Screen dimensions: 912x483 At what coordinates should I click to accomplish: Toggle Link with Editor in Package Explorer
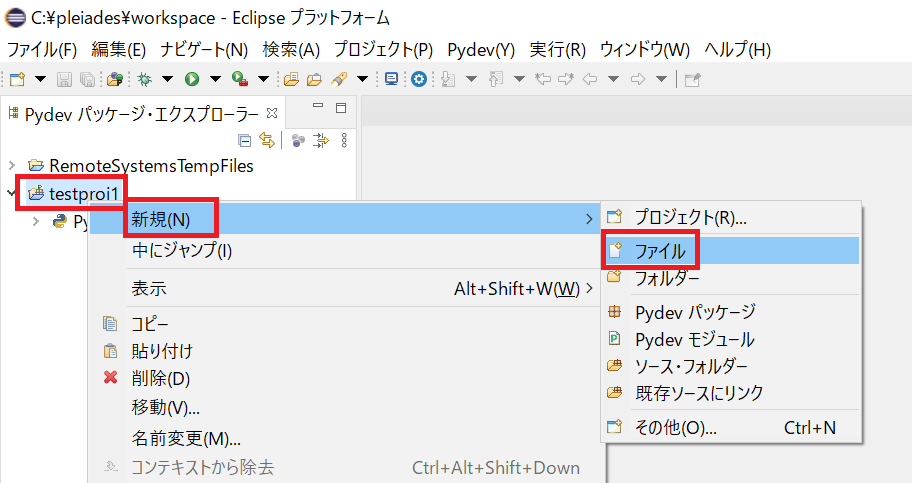pyautogui.click(x=267, y=140)
